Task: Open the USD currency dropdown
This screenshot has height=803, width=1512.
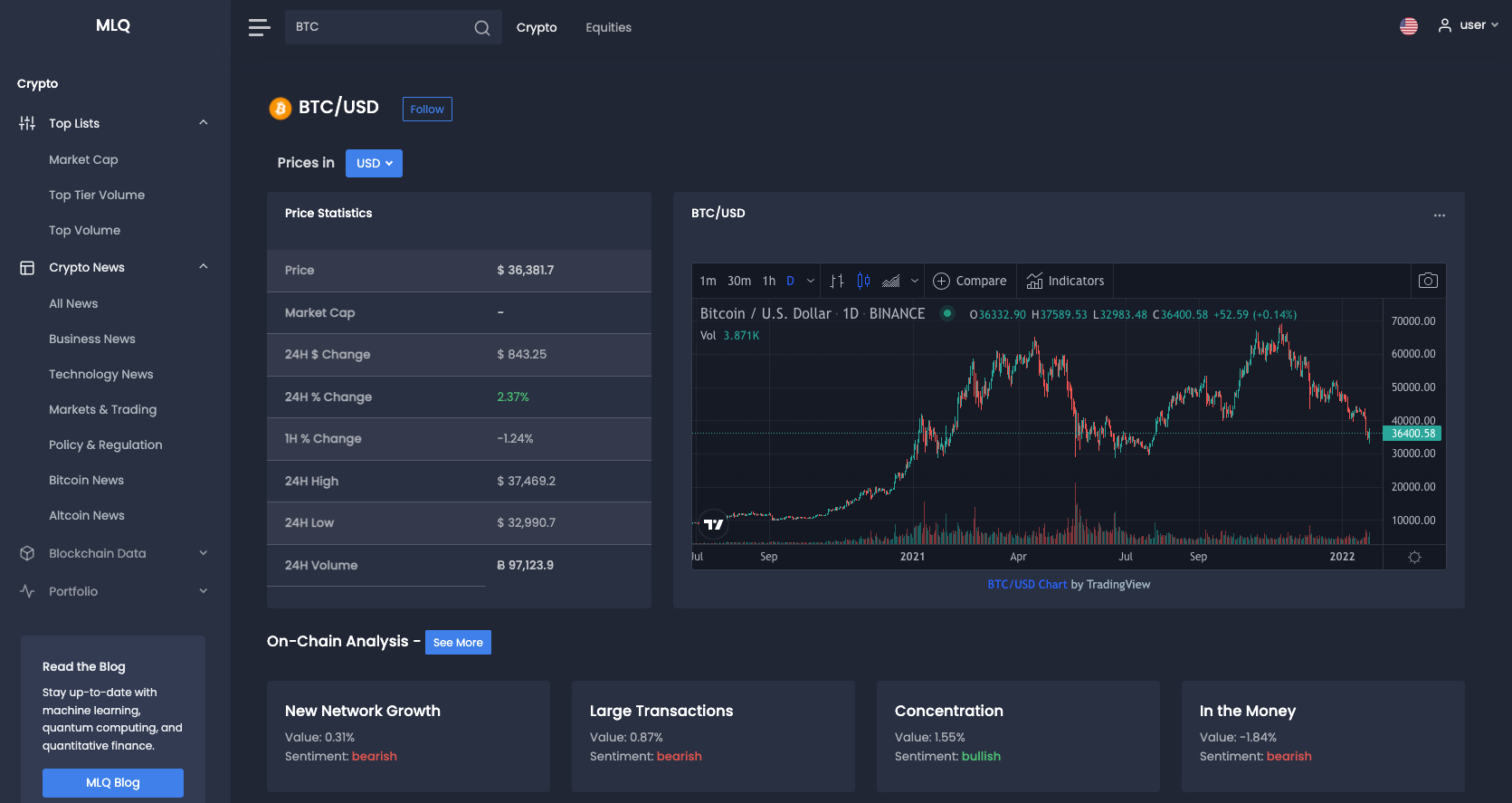Action: 374,163
